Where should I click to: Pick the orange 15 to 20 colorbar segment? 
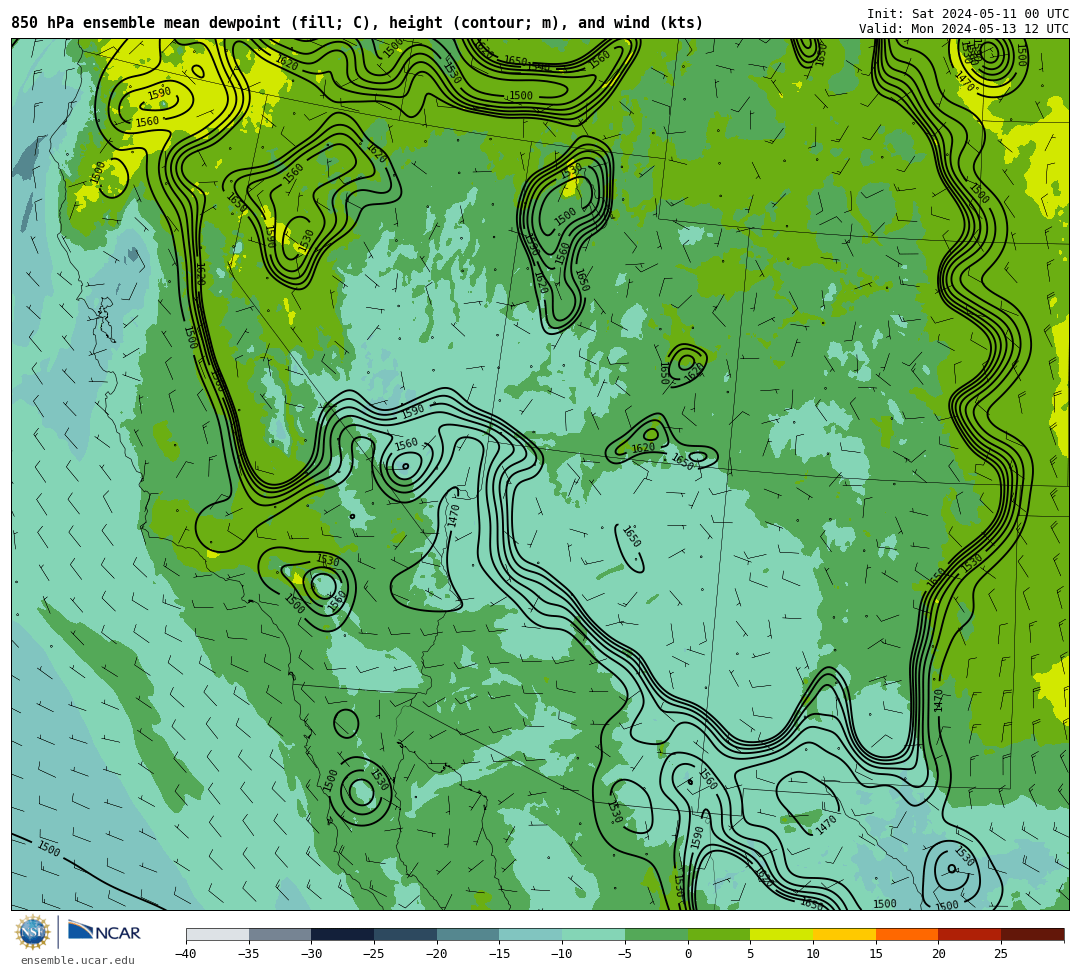tap(906, 934)
